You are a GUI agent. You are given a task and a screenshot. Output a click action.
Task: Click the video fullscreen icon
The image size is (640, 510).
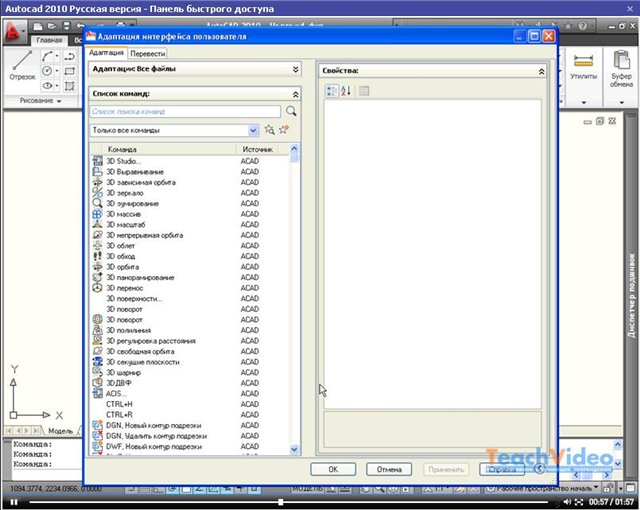point(579,502)
